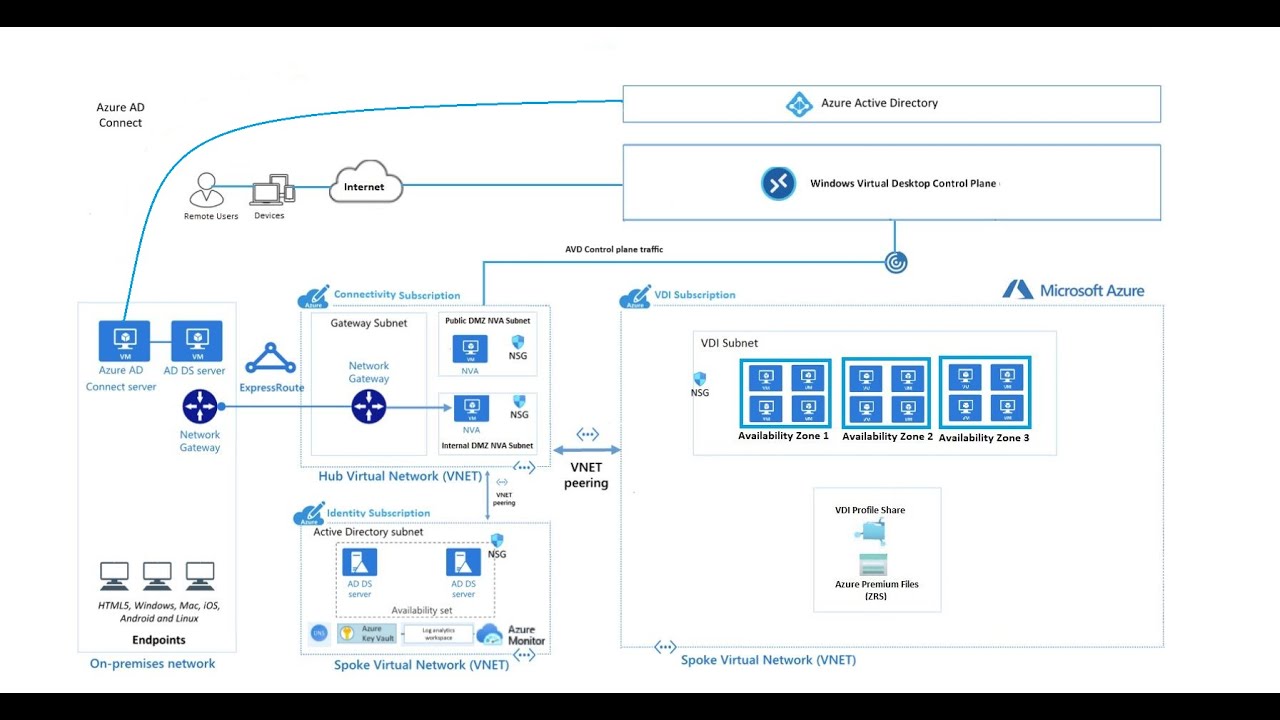The image size is (1280, 720).
Task: Click the 'Availability set' label
Action: click(421, 610)
